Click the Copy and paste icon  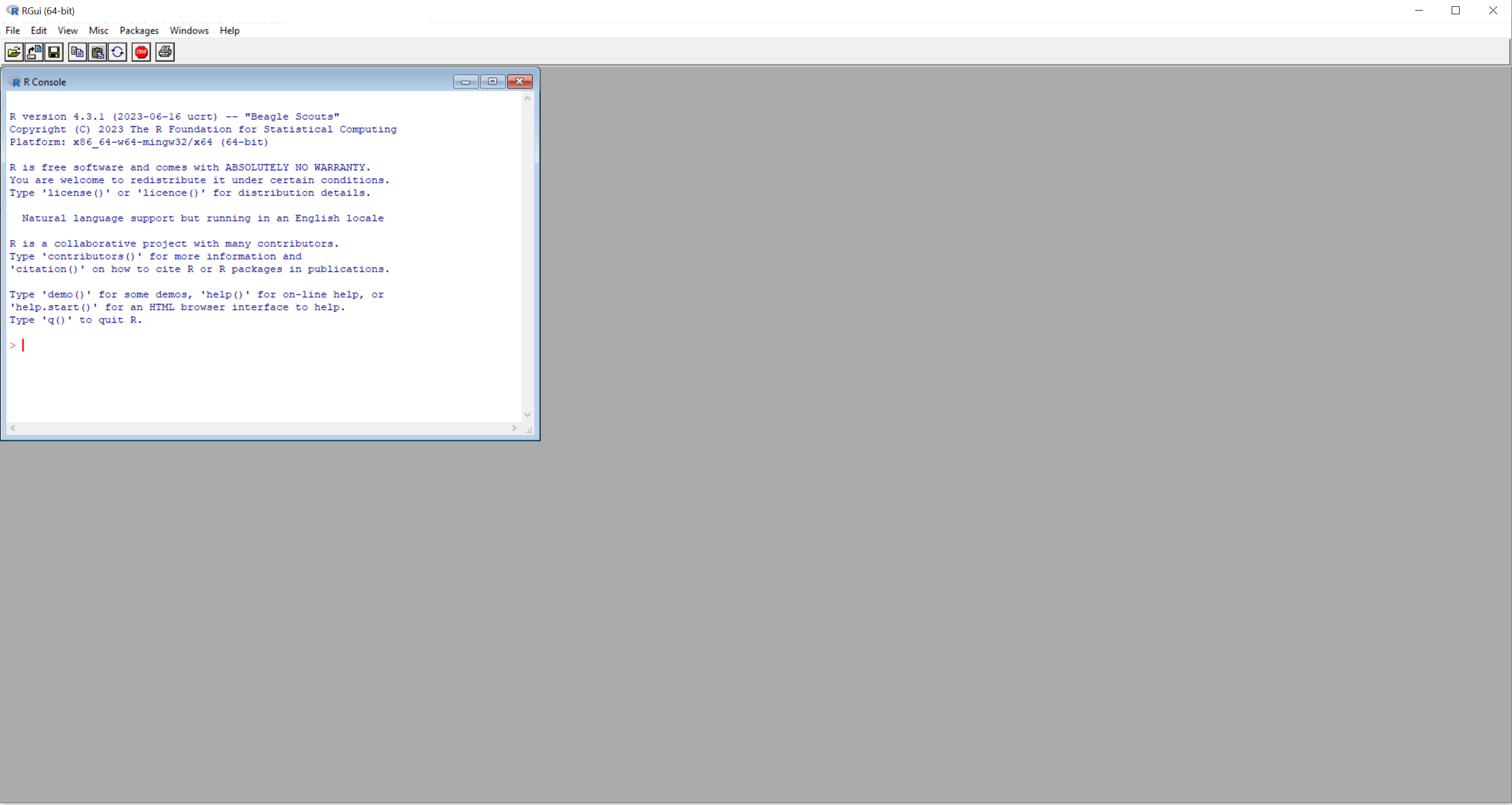pos(117,52)
